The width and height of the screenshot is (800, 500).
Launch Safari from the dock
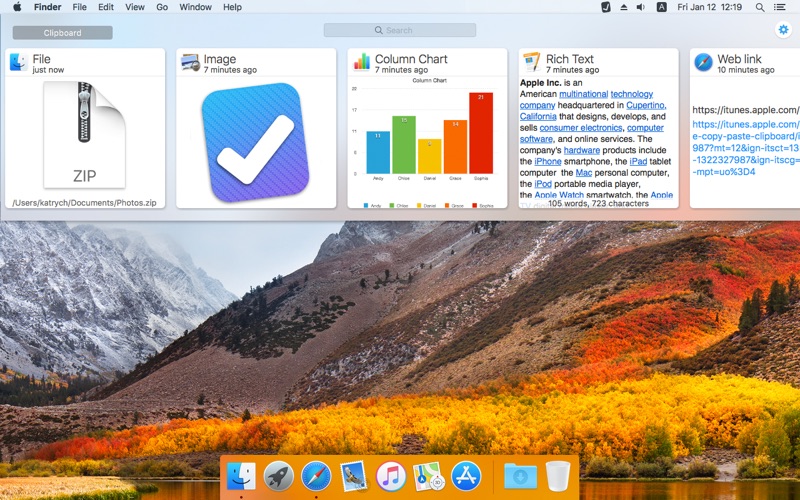coord(316,475)
